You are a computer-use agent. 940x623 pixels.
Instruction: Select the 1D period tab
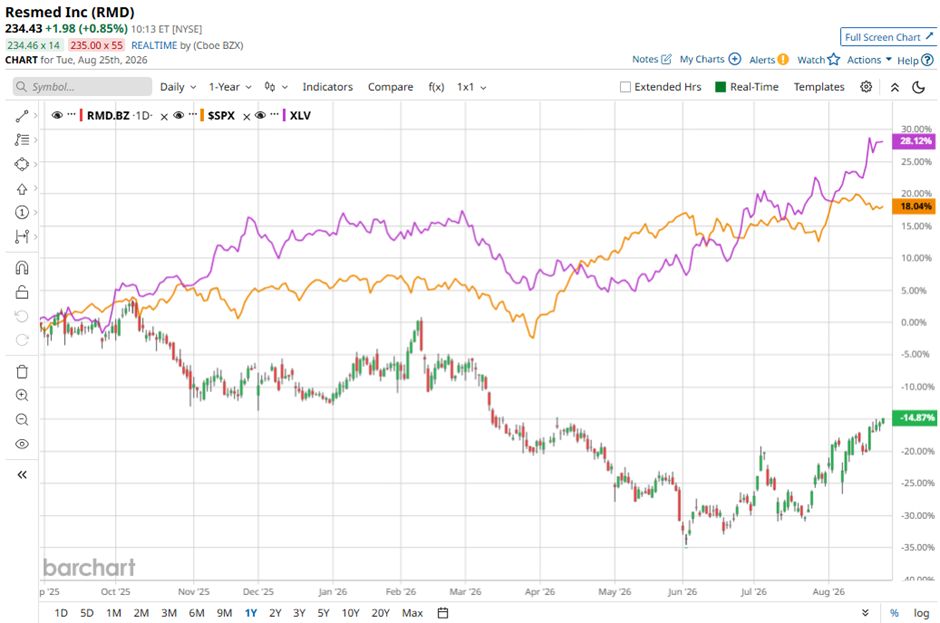[x=61, y=613]
